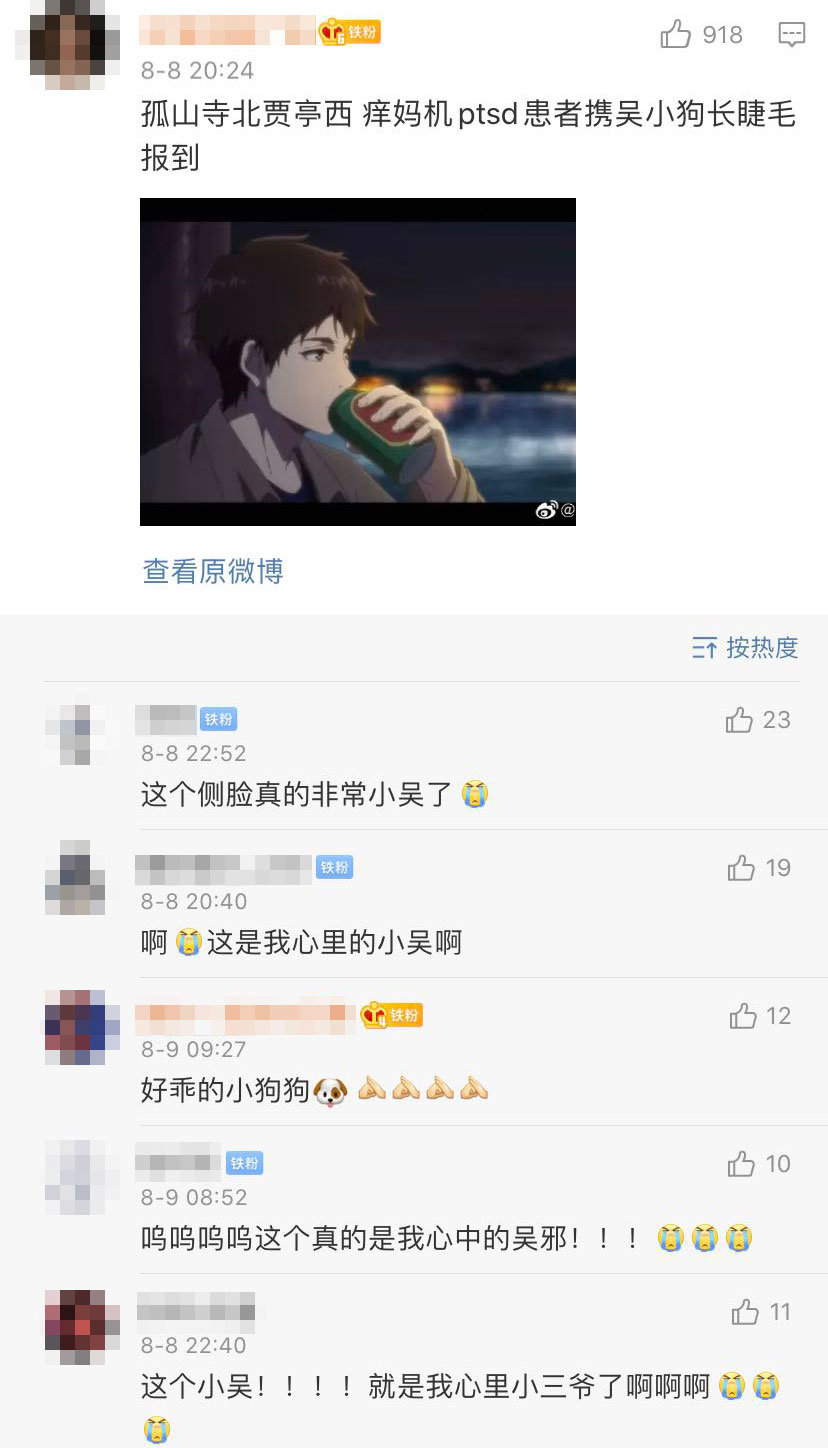This screenshot has width=828, height=1448.
Task: Open the 按热度 sort dropdown
Action: point(745,647)
